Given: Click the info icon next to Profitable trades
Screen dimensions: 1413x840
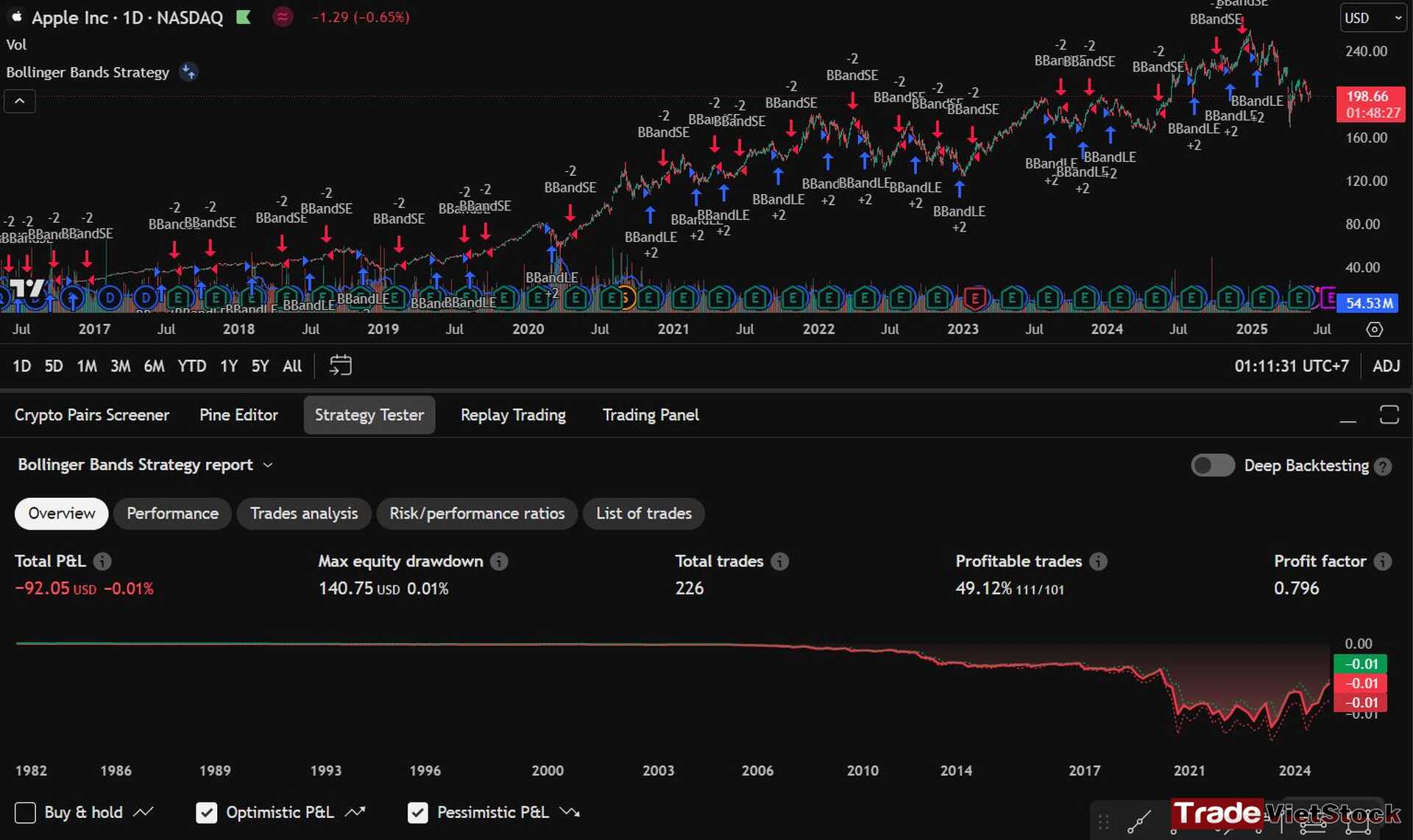Looking at the screenshot, I should [x=1098, y=561].
